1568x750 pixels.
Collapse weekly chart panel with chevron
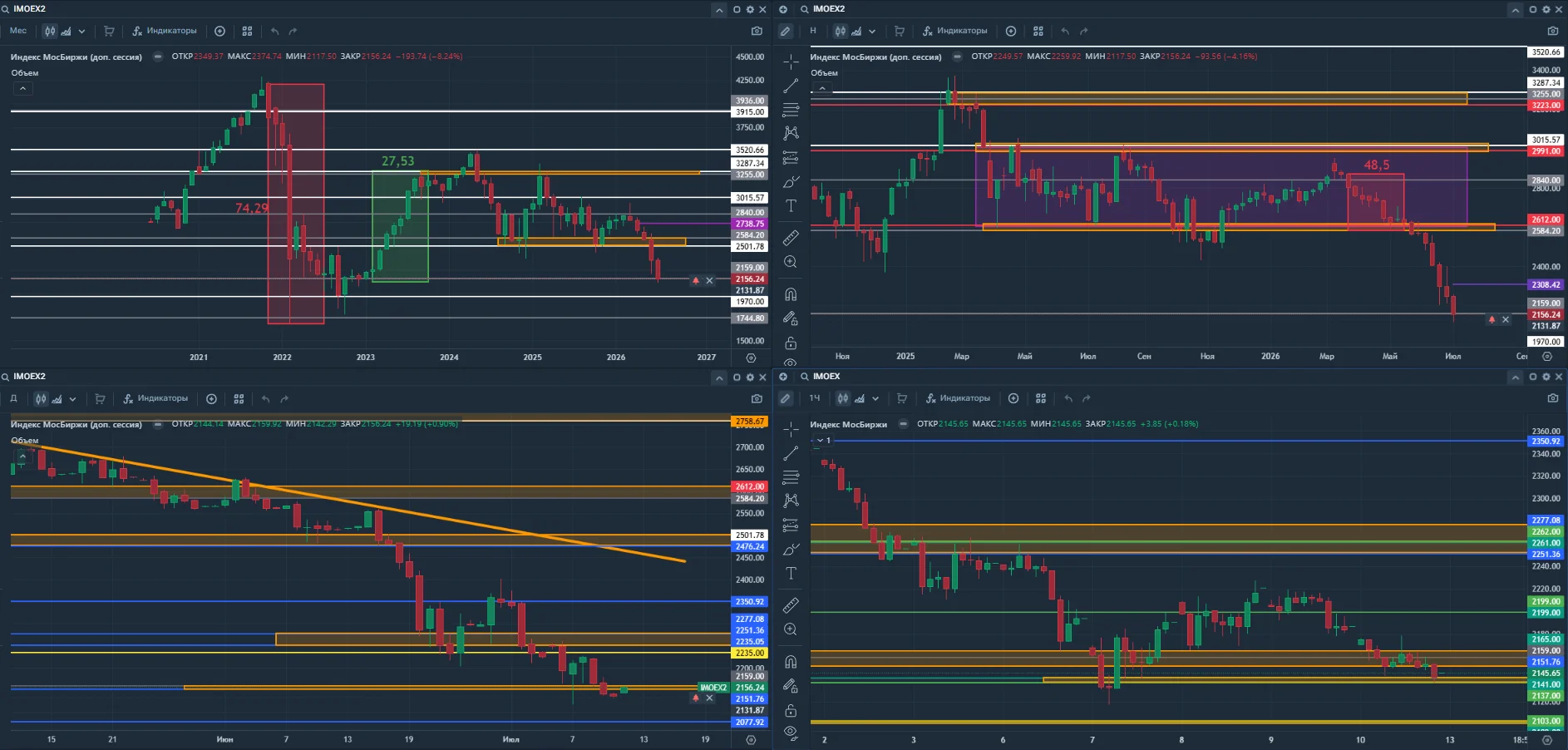click(1515, 9)
